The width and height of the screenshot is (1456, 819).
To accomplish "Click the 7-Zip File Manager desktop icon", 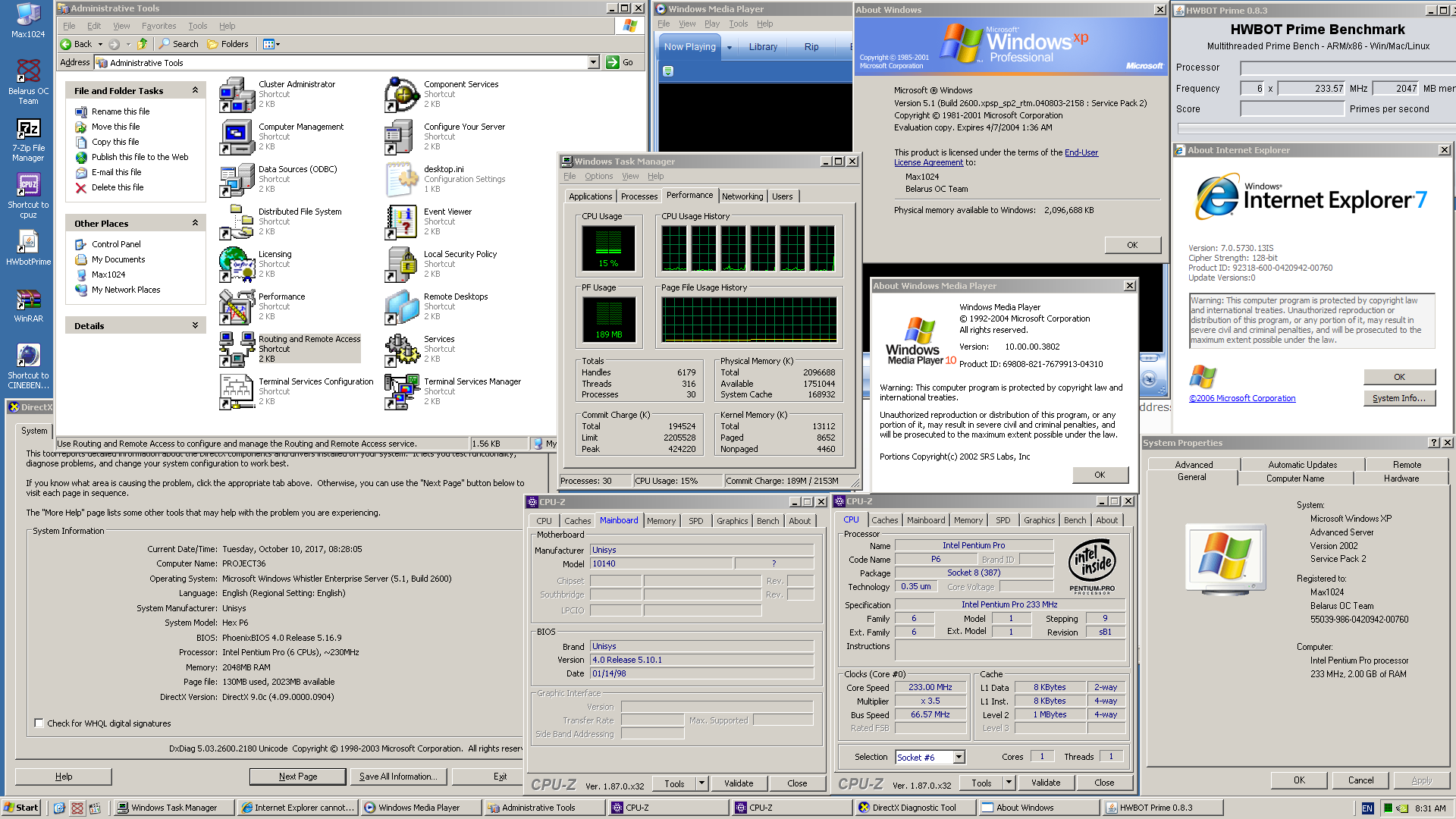I will (x=28, y=129).
